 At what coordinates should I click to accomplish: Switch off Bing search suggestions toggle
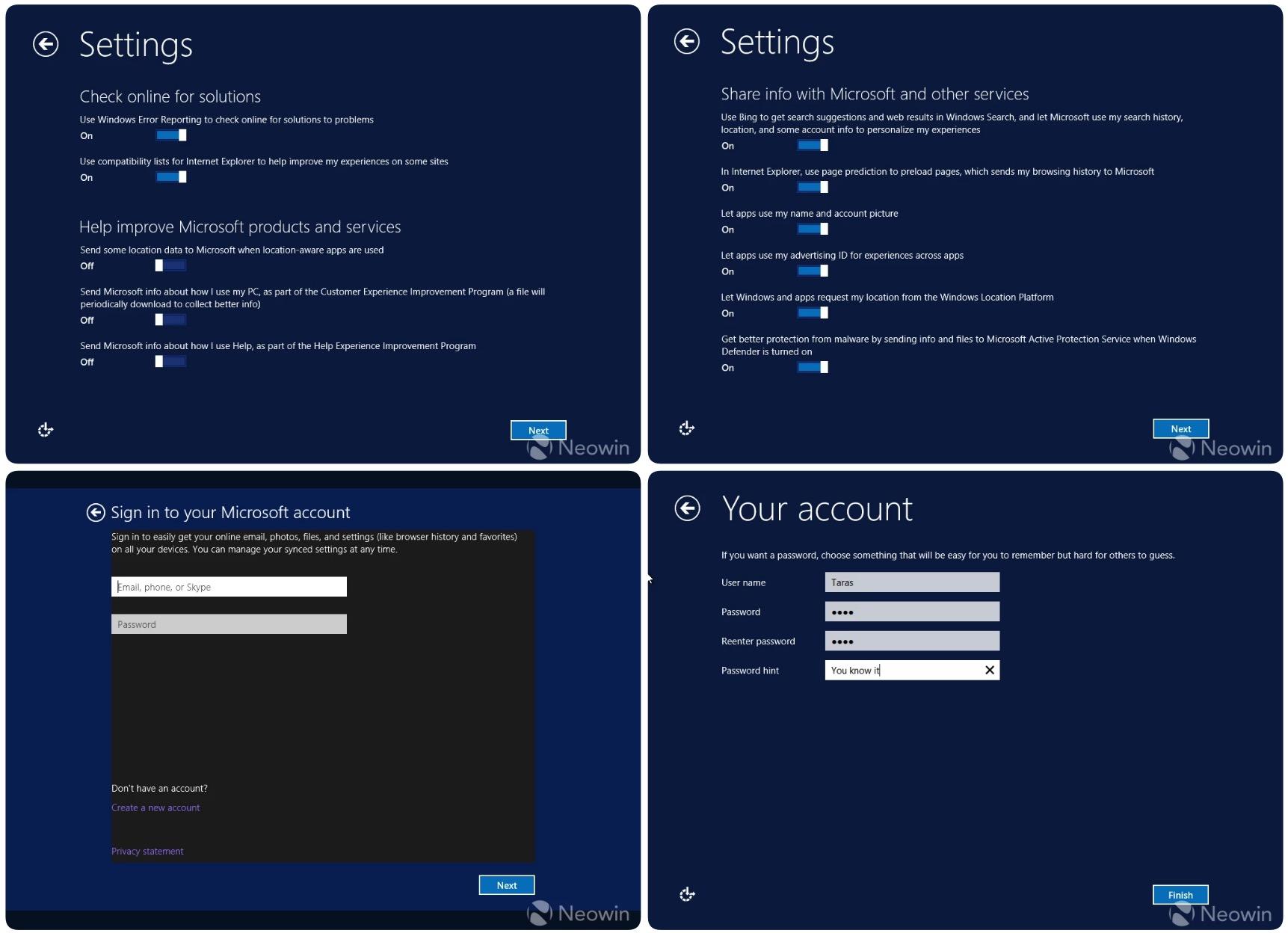coord(813,146)
